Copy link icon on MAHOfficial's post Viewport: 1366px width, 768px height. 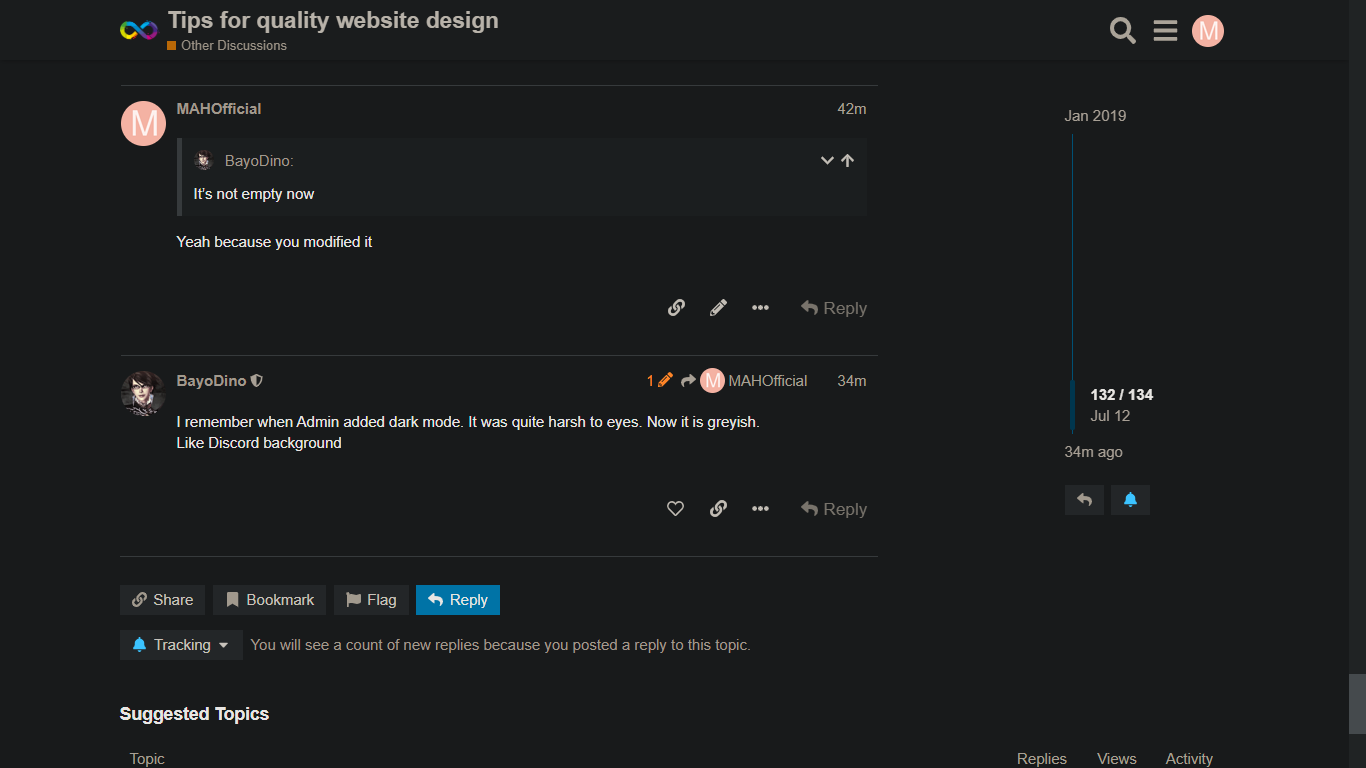pyautogui.click(x=676, y=308)
